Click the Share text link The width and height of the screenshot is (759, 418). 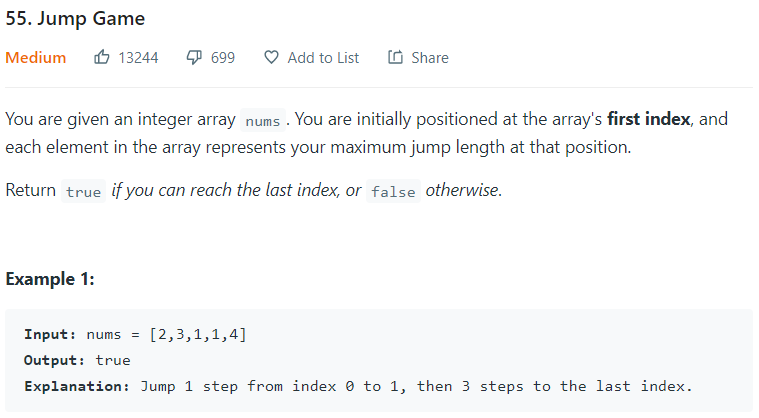(x=430, y=58)
